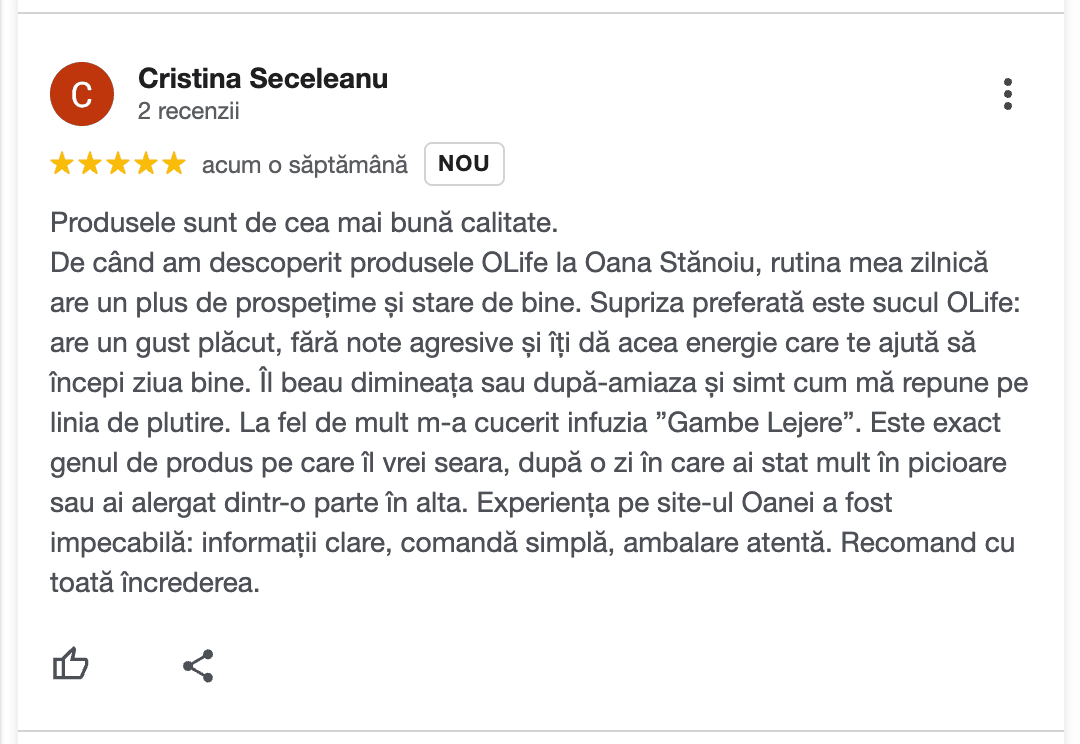
Task: Click the second yellow rating star
Action: (90, 164)
